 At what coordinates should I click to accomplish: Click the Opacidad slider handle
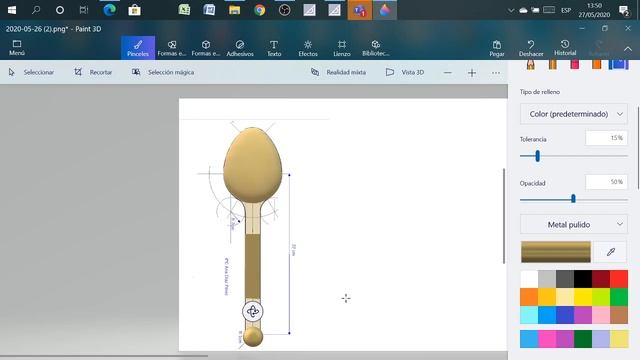click(x=573, y=199)
